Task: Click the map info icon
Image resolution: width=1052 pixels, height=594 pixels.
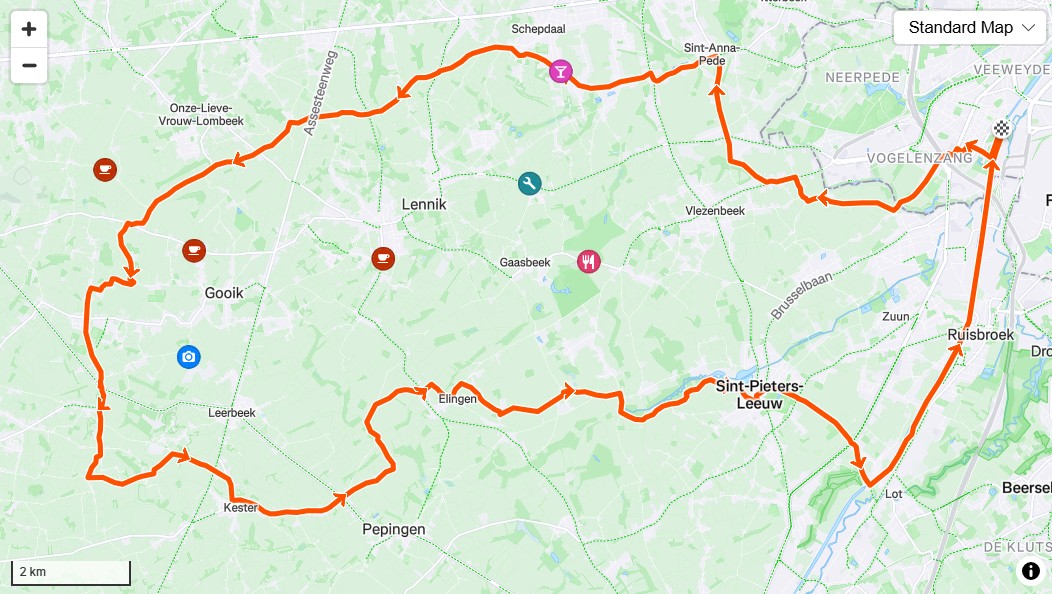Action: click(1031, 571)
